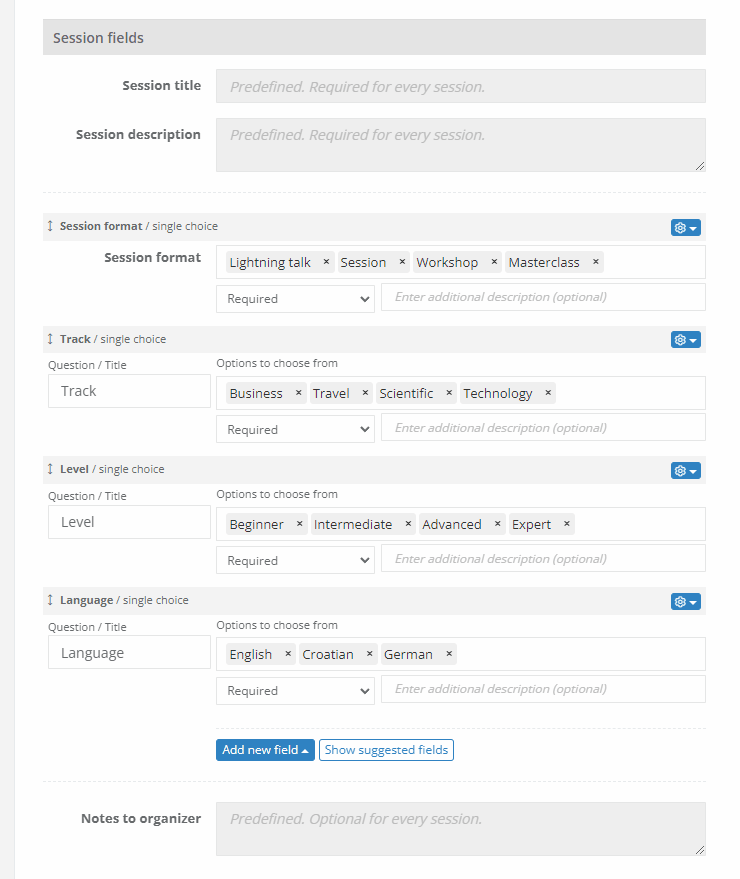740x879 pixels.
Task: Open gear settings menu for Level field
Action: [x=685, y=471]
